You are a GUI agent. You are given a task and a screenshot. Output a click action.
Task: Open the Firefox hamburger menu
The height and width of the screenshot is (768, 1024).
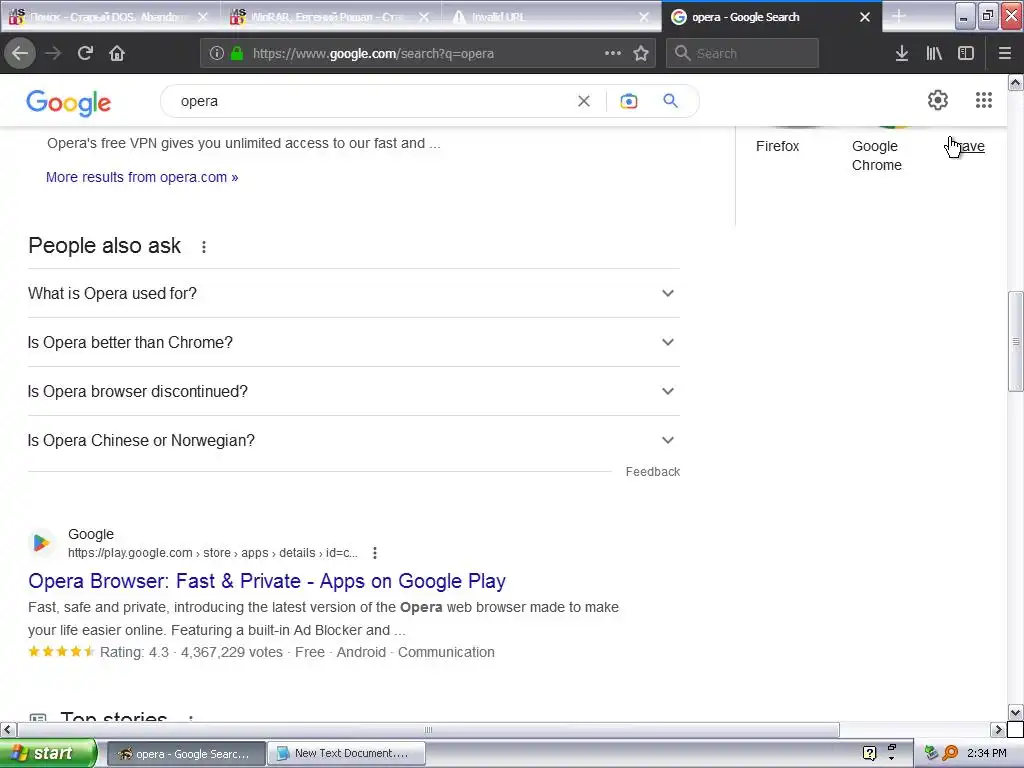1005,53
